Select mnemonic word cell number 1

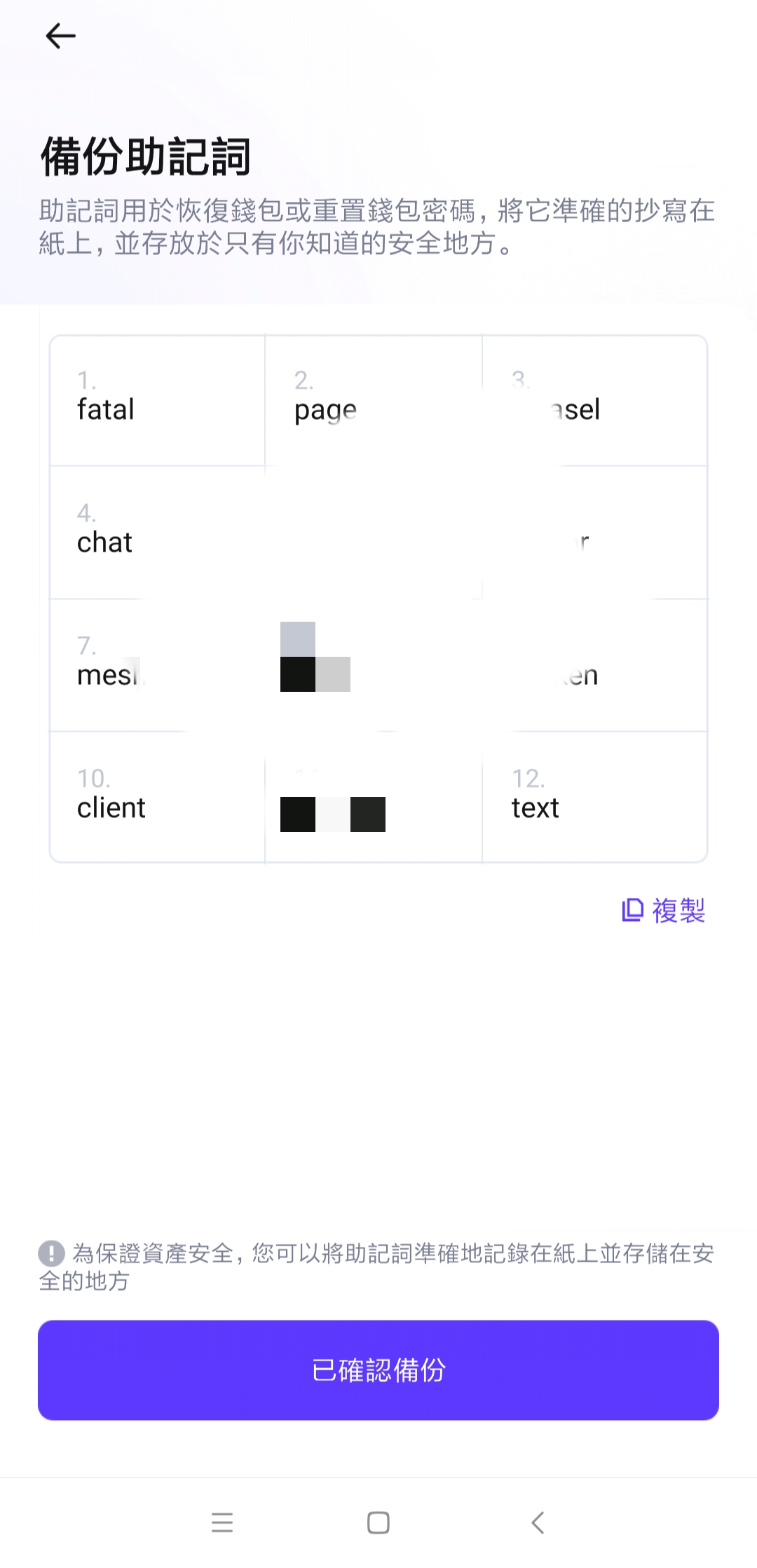(157, 400)
